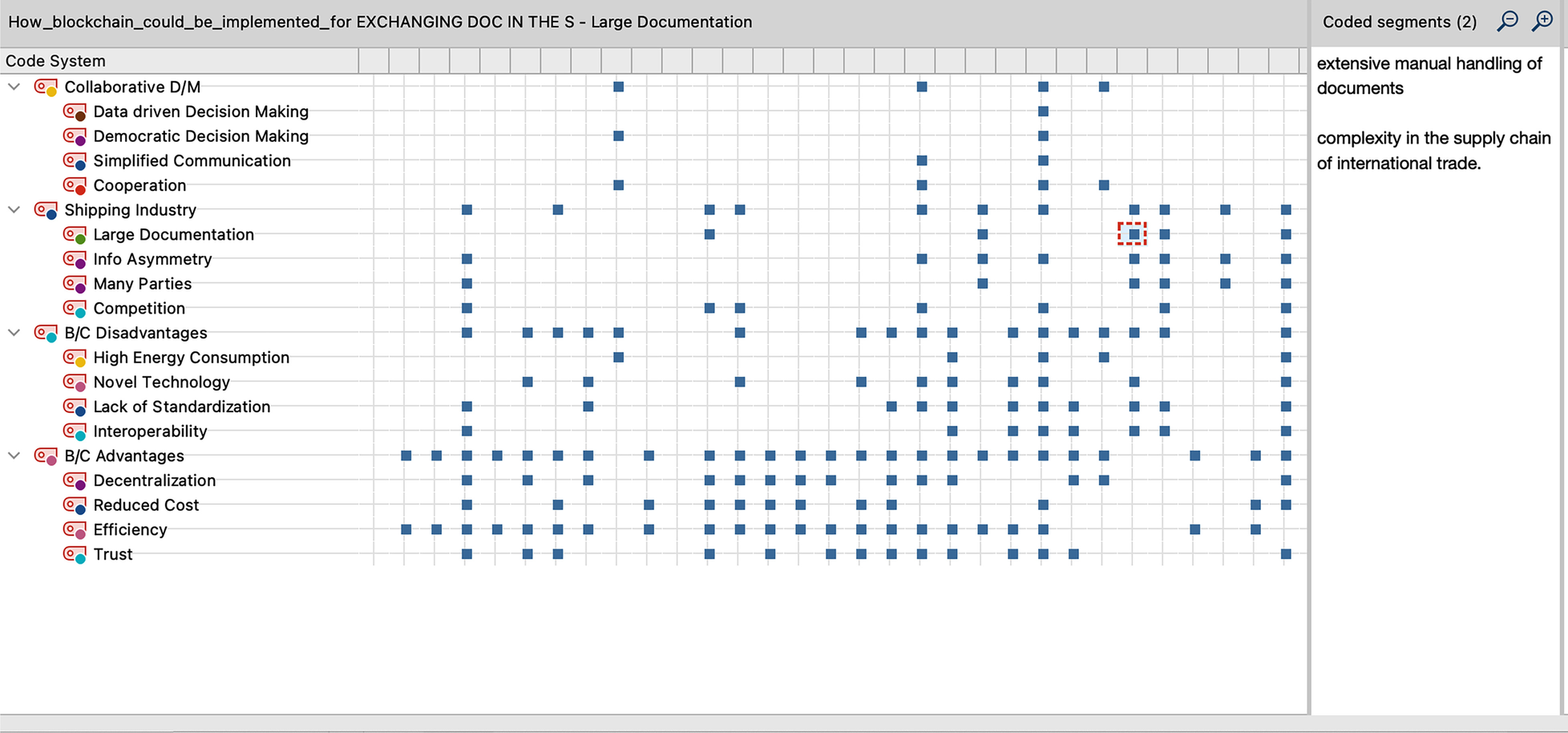The width and height of the screenshot is (1568, 733).
Task: Click the Decentralization code icon
Action: 75,480
